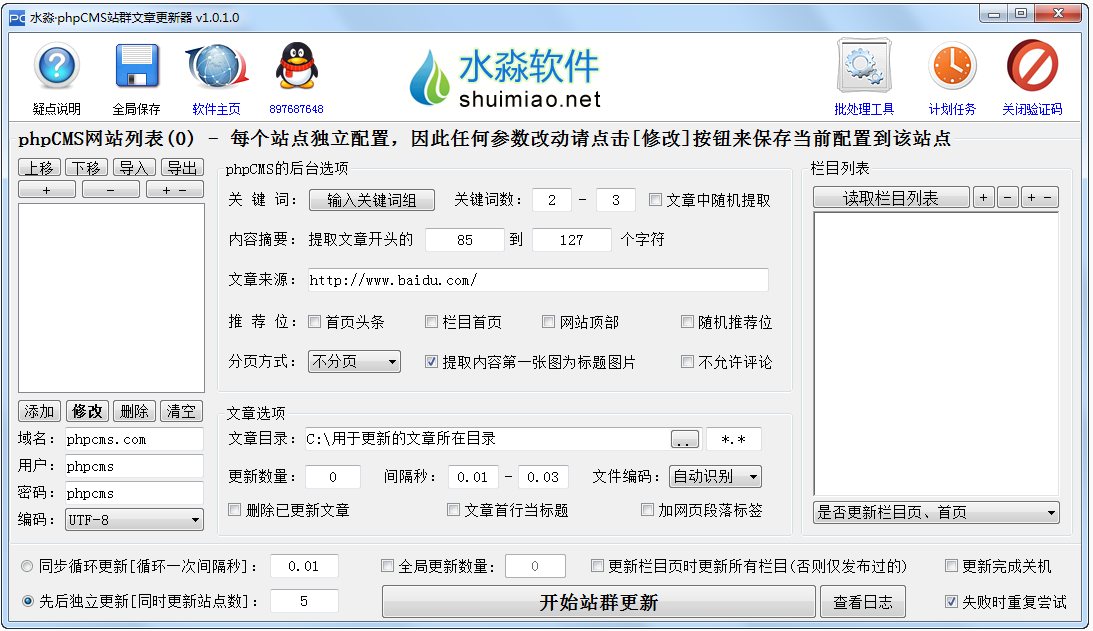The width and height of the screenshot is (1093, 631).
Task: Click the QQ penguin icon 897687648
Action: [297, 66]
